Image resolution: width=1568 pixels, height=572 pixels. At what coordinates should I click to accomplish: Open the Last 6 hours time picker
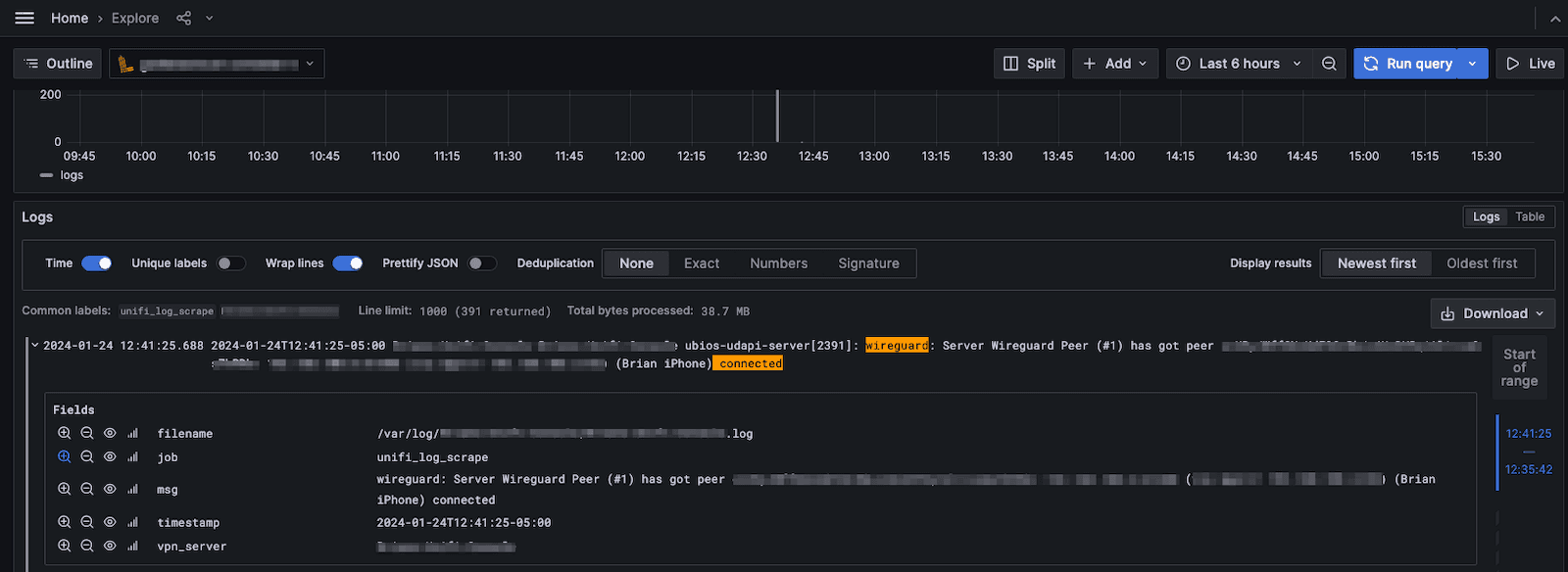click(1239, 64)
